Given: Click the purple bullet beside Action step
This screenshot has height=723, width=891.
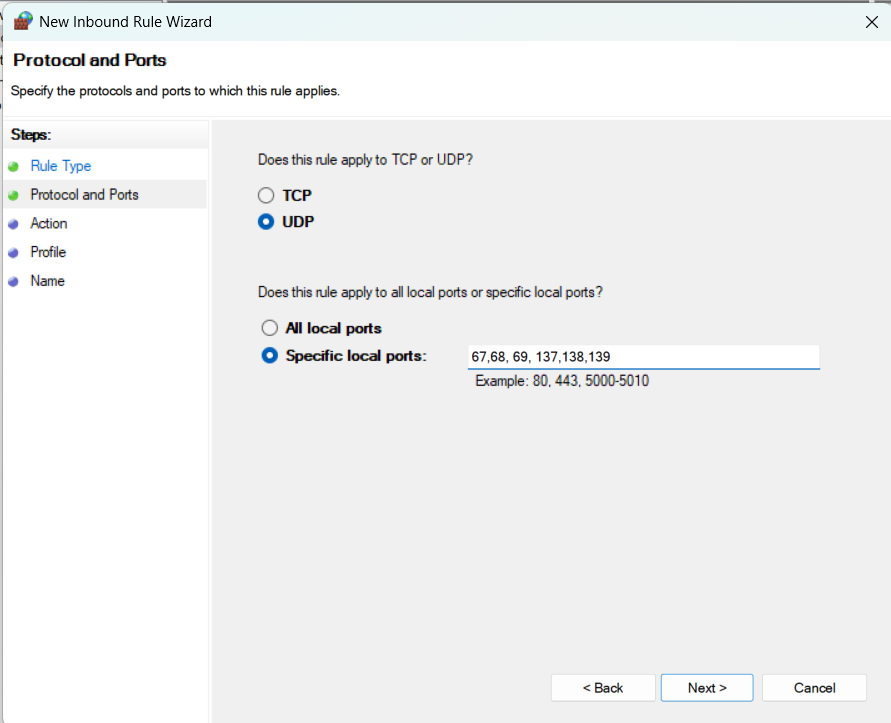Looking at the screenshot, I should click(13, 224).
